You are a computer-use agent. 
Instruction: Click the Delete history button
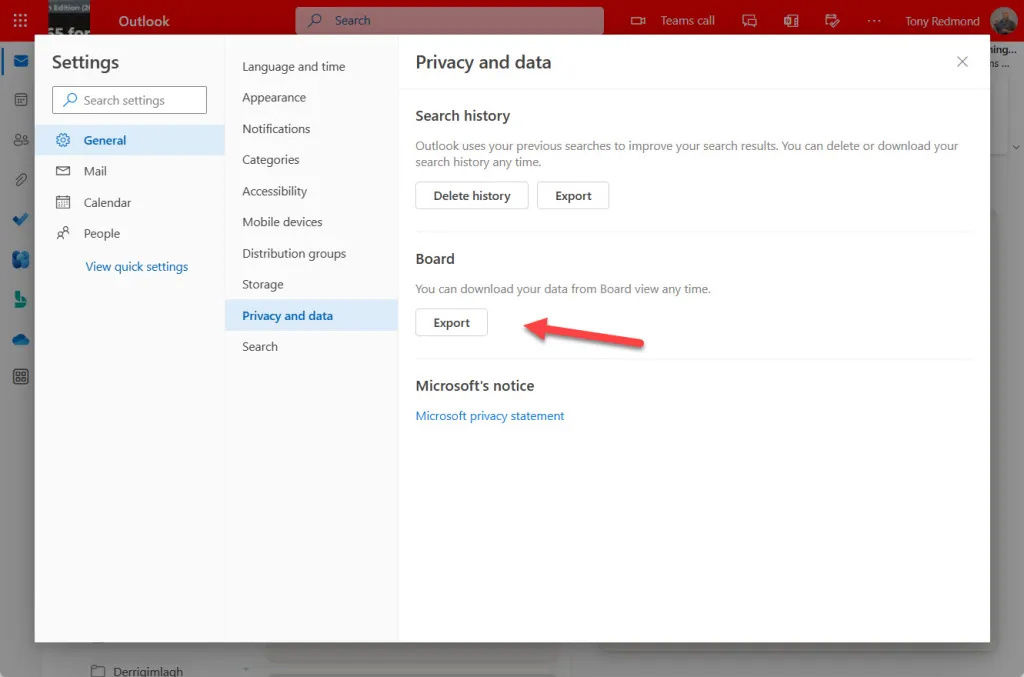coord(472,195)
